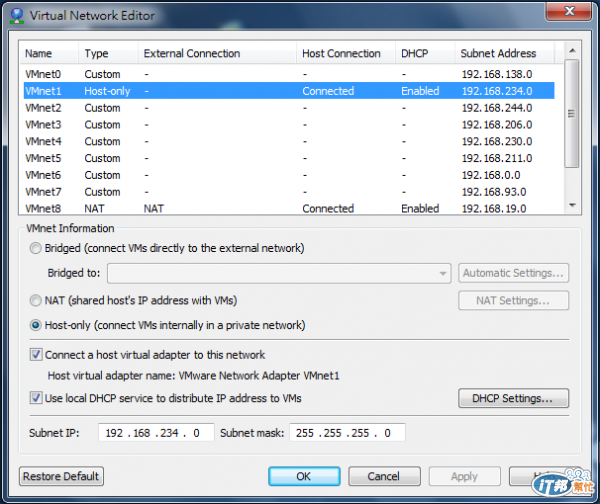Click the network list scrollbar thumb
Viewport: 600px width, 504px height.
572,114
